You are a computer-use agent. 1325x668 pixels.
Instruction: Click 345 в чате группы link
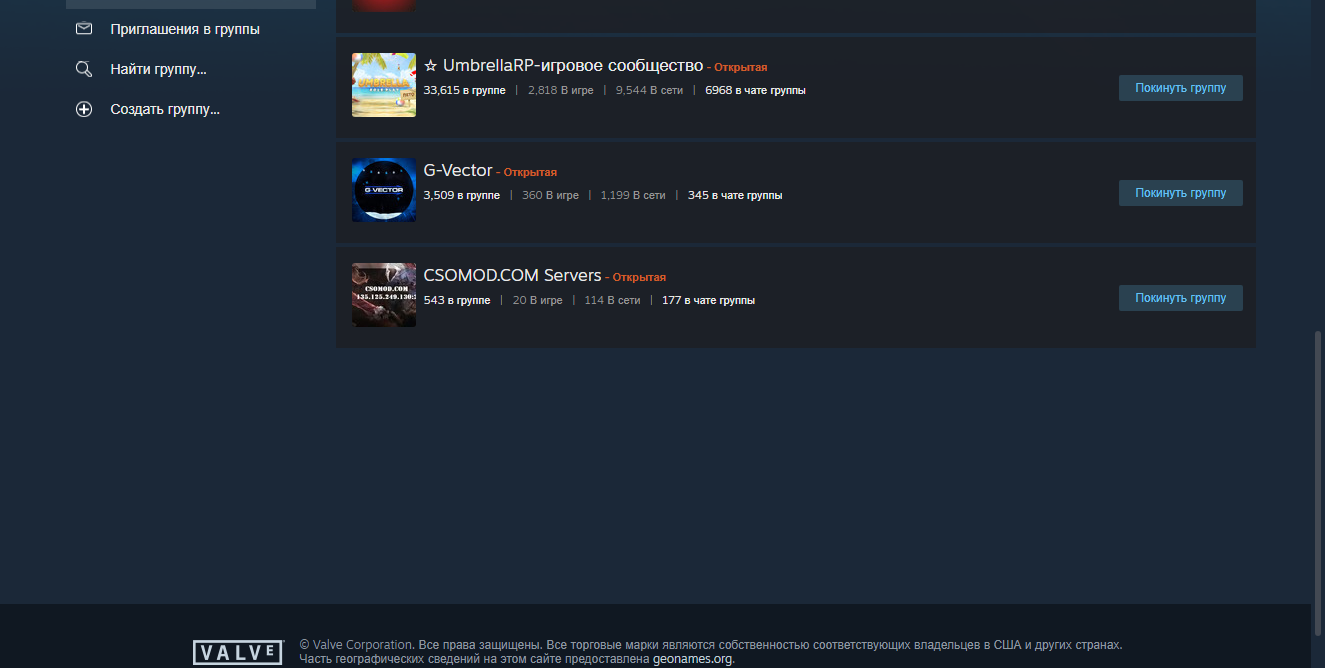[x=735, y=195]
